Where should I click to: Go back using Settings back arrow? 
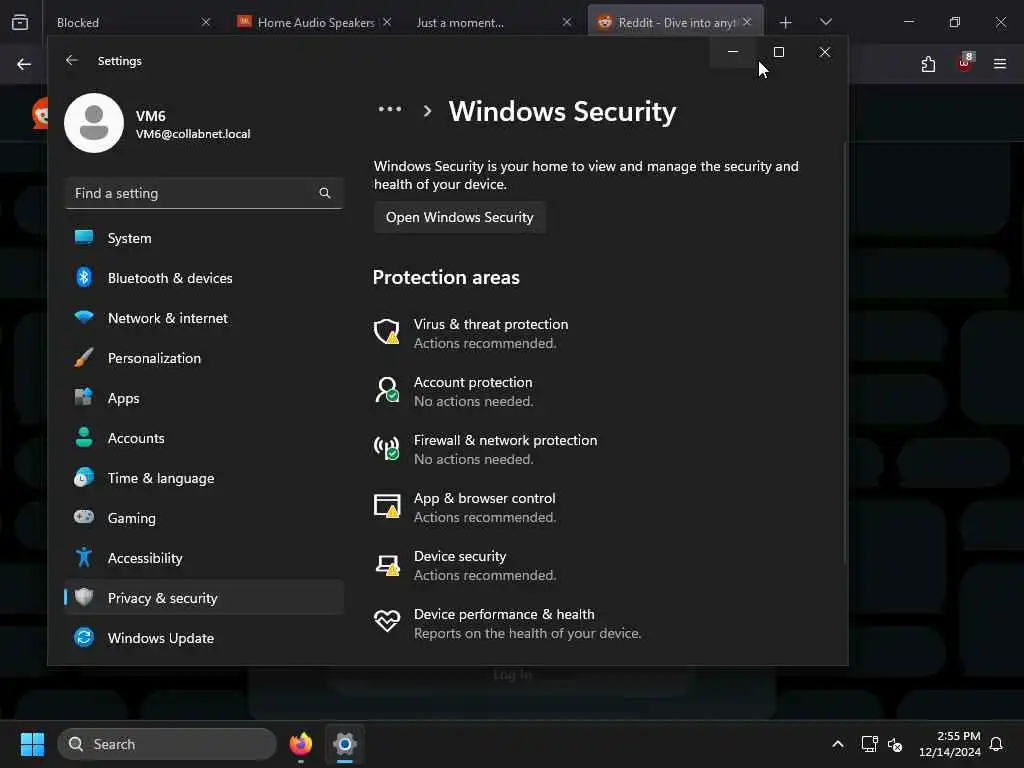tap(72, 60)
